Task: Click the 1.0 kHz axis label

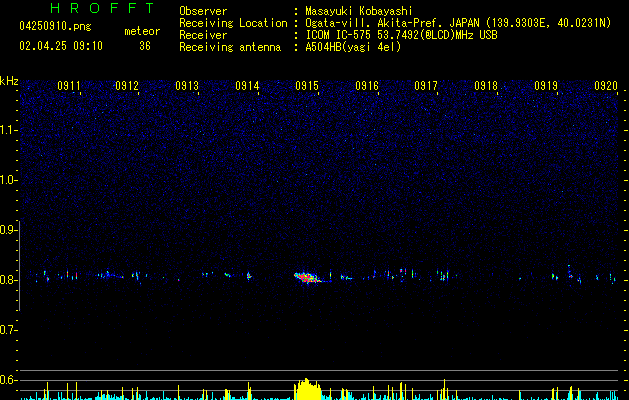Action: tap(8, 180)
